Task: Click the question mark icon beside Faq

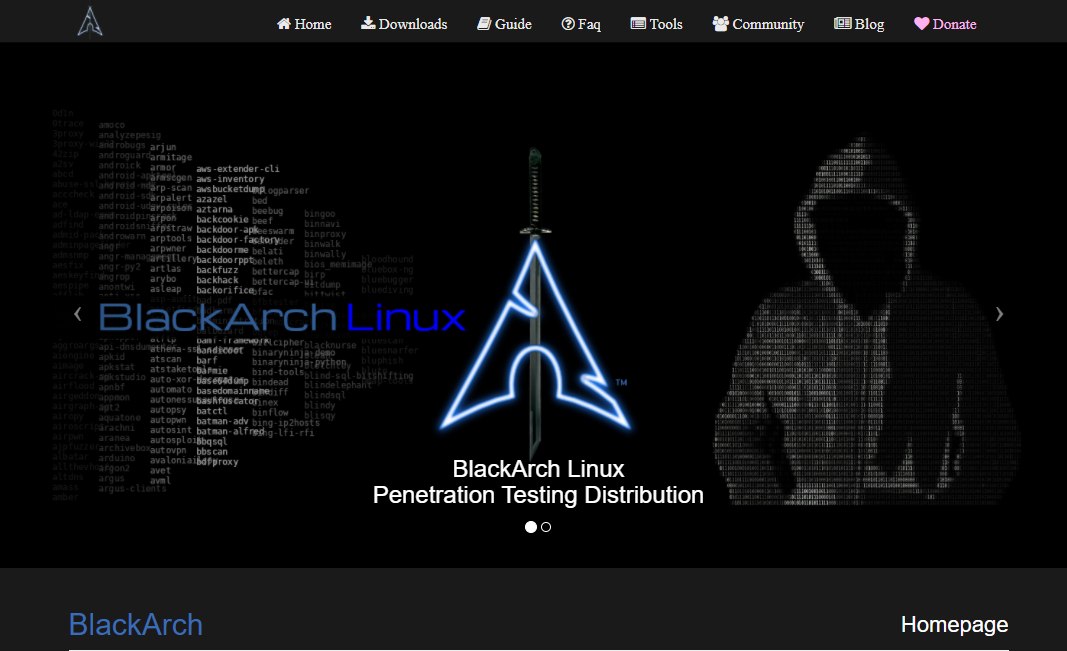Action: (568, 24)
